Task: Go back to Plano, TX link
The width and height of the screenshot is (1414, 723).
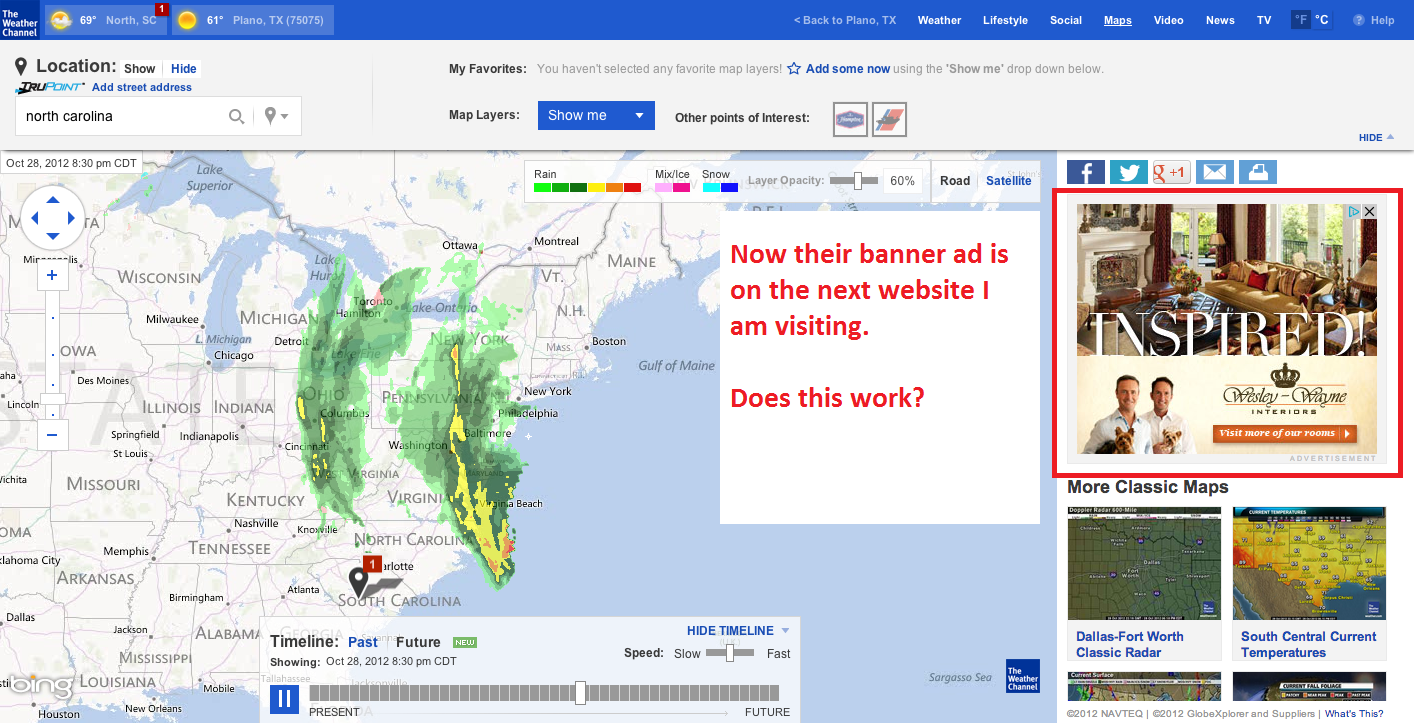Action: pos(845,20)
